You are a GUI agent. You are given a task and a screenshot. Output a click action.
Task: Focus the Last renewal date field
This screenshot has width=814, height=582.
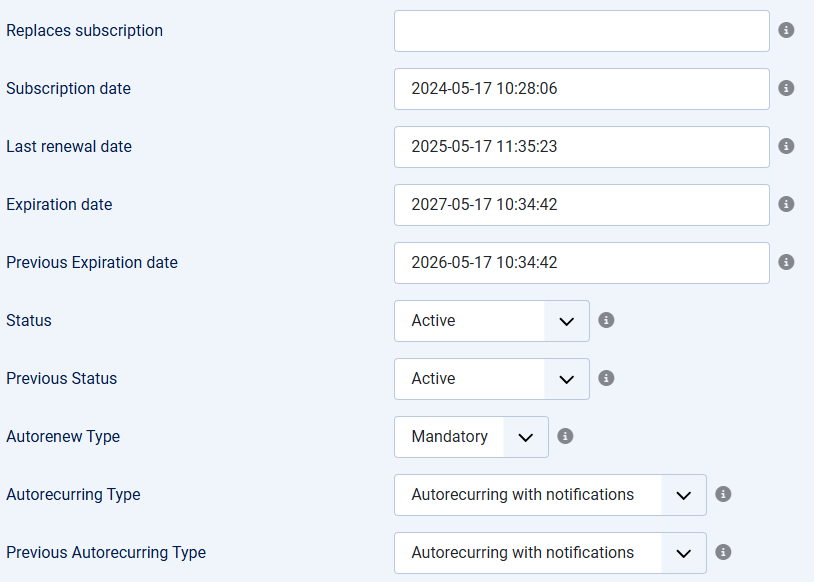pyautogui.click(x=581, y=147)
